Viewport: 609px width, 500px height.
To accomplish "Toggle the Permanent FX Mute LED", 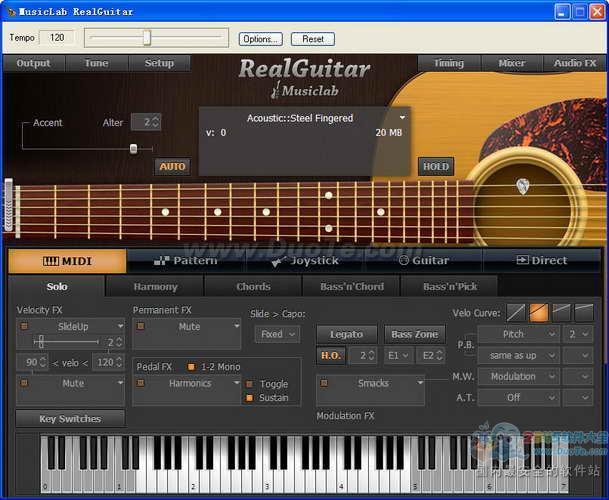I will click(140, 326).
